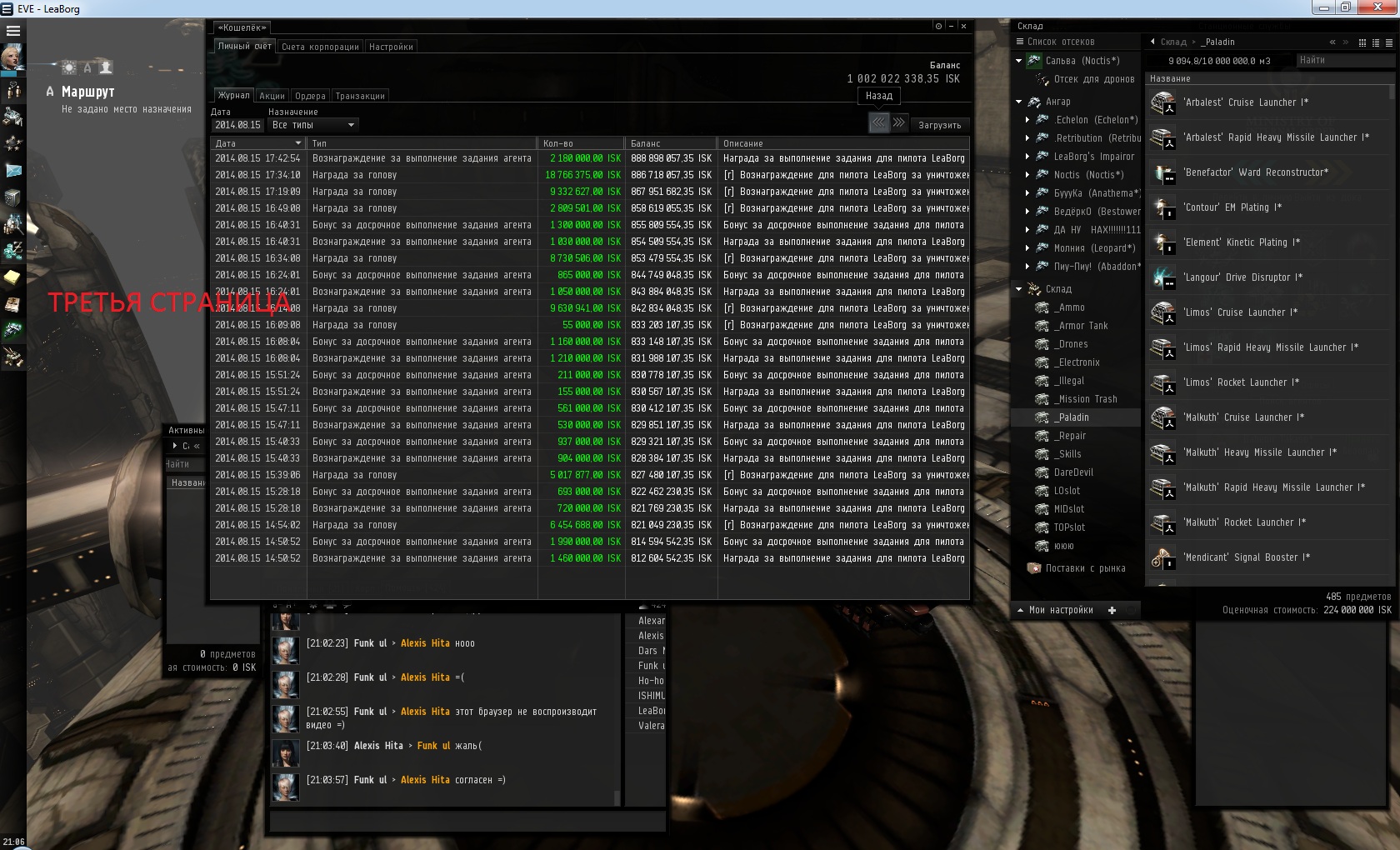The height and width of the screenshot is (850, 1400).
Task: Select the journal row dated 17:42:54
Action: tap(590, 158)
